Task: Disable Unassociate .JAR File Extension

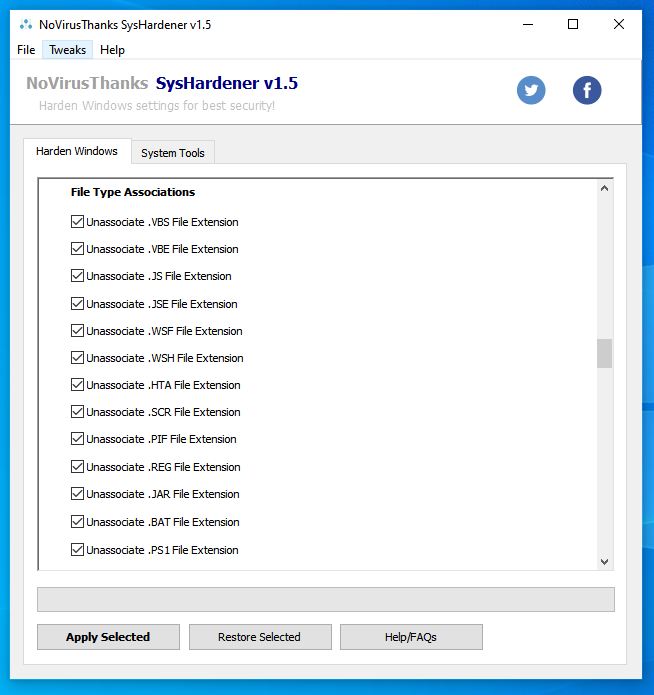Action: pyautogui.click(x=77, y=494)
